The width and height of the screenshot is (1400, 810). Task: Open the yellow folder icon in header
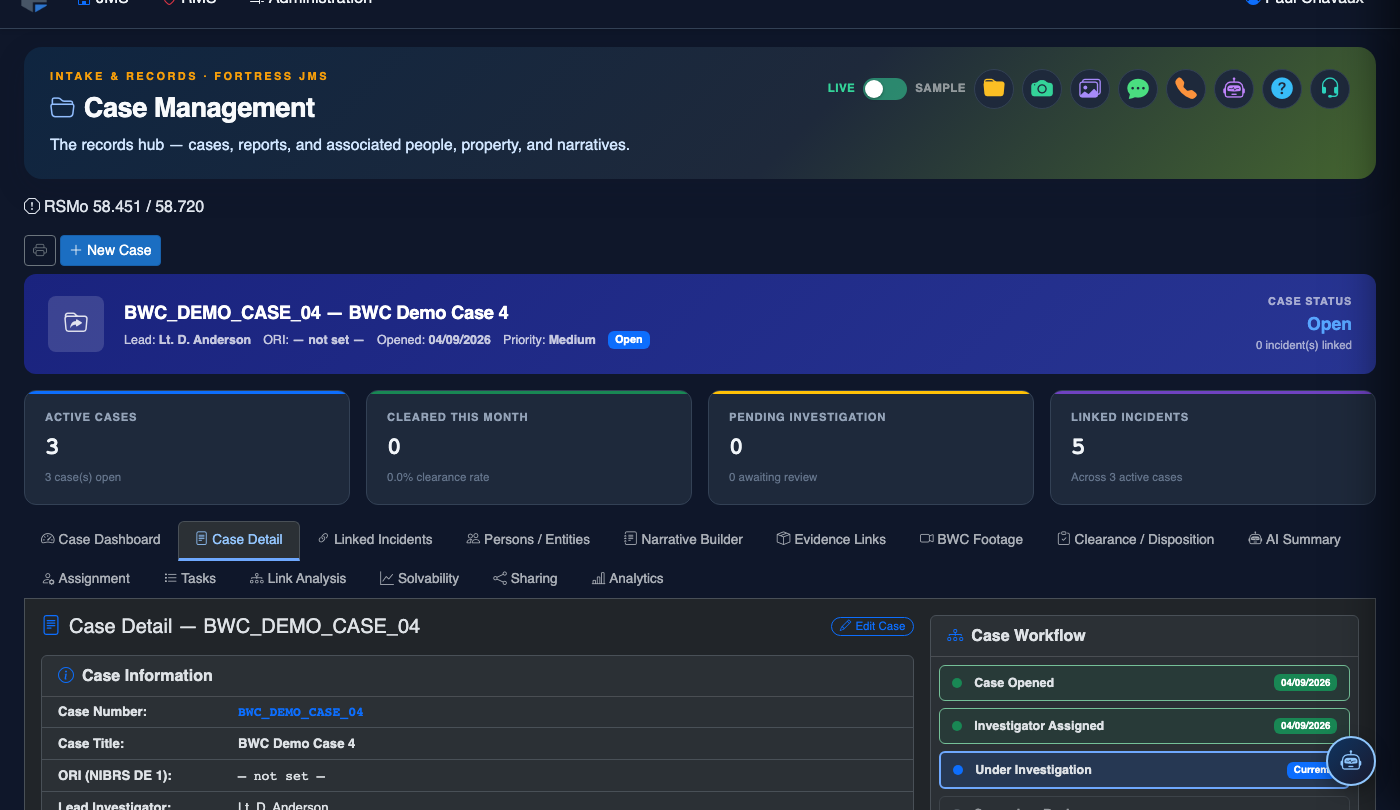994,89
